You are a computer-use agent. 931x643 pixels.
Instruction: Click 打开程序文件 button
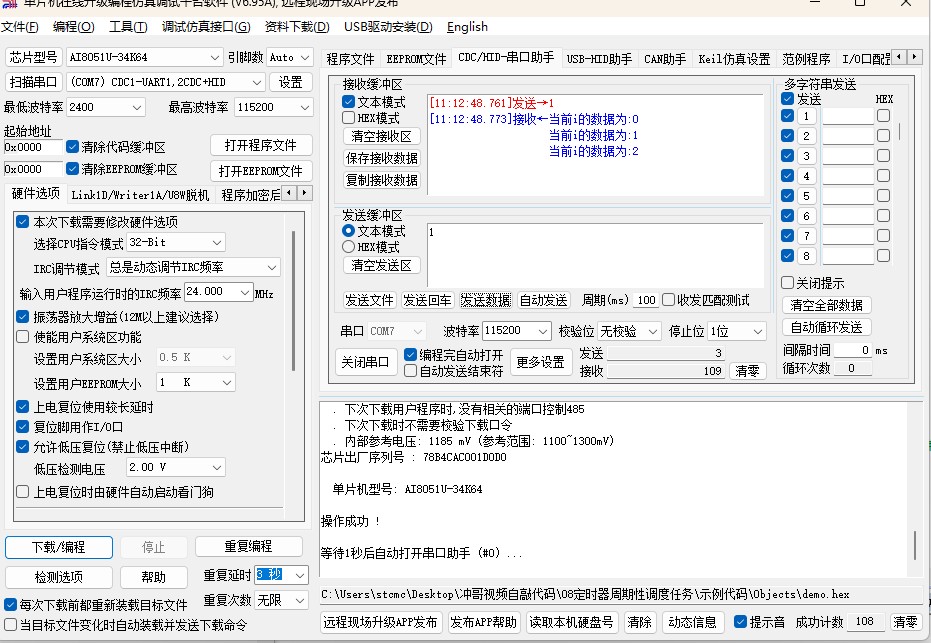261,145
